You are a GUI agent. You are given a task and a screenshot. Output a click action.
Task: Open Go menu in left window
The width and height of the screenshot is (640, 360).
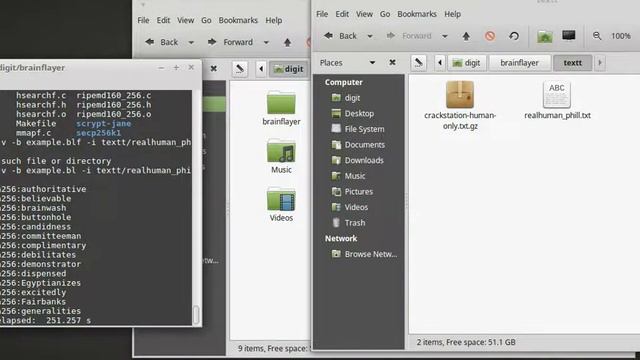206,20
